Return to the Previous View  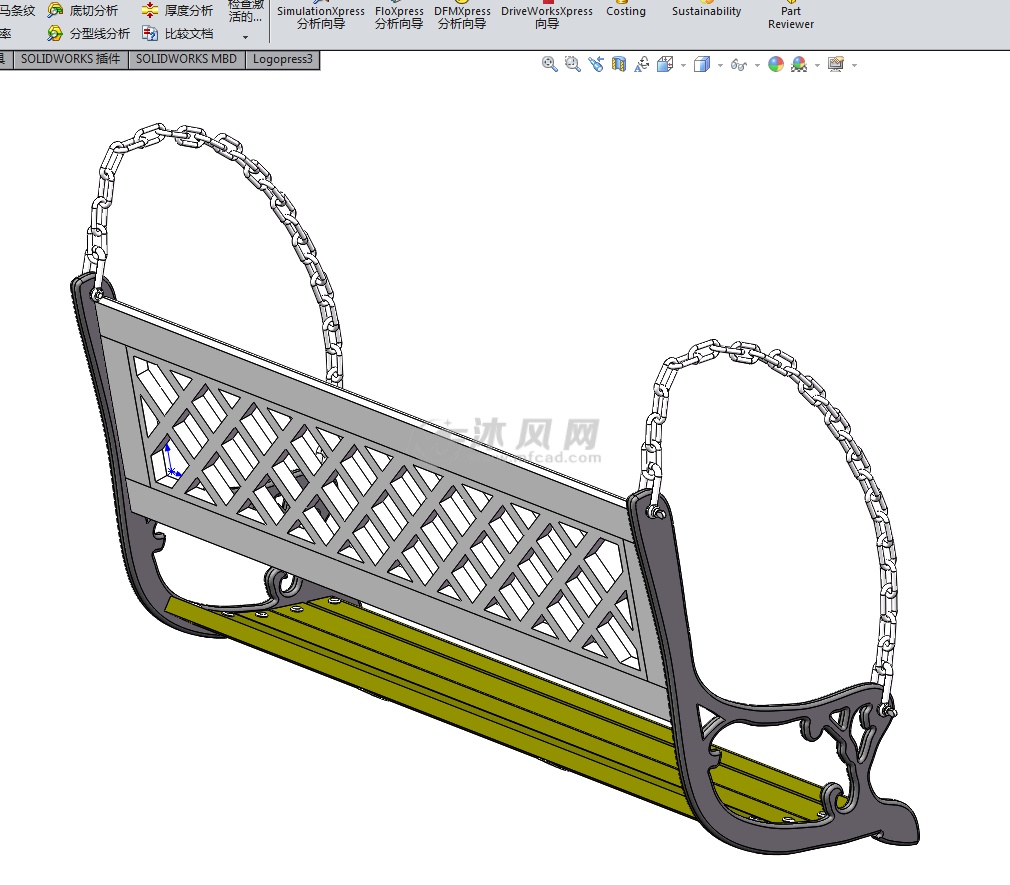coord(596,65)
